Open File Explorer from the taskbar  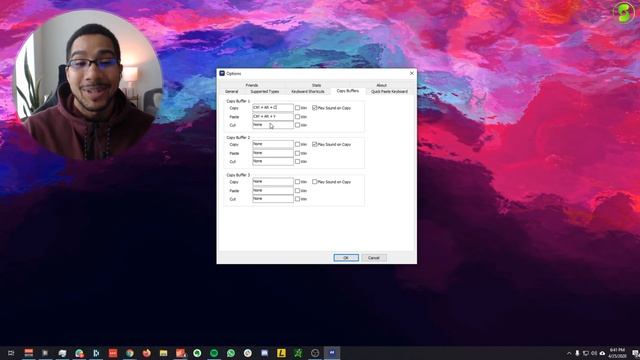point(163,353)
